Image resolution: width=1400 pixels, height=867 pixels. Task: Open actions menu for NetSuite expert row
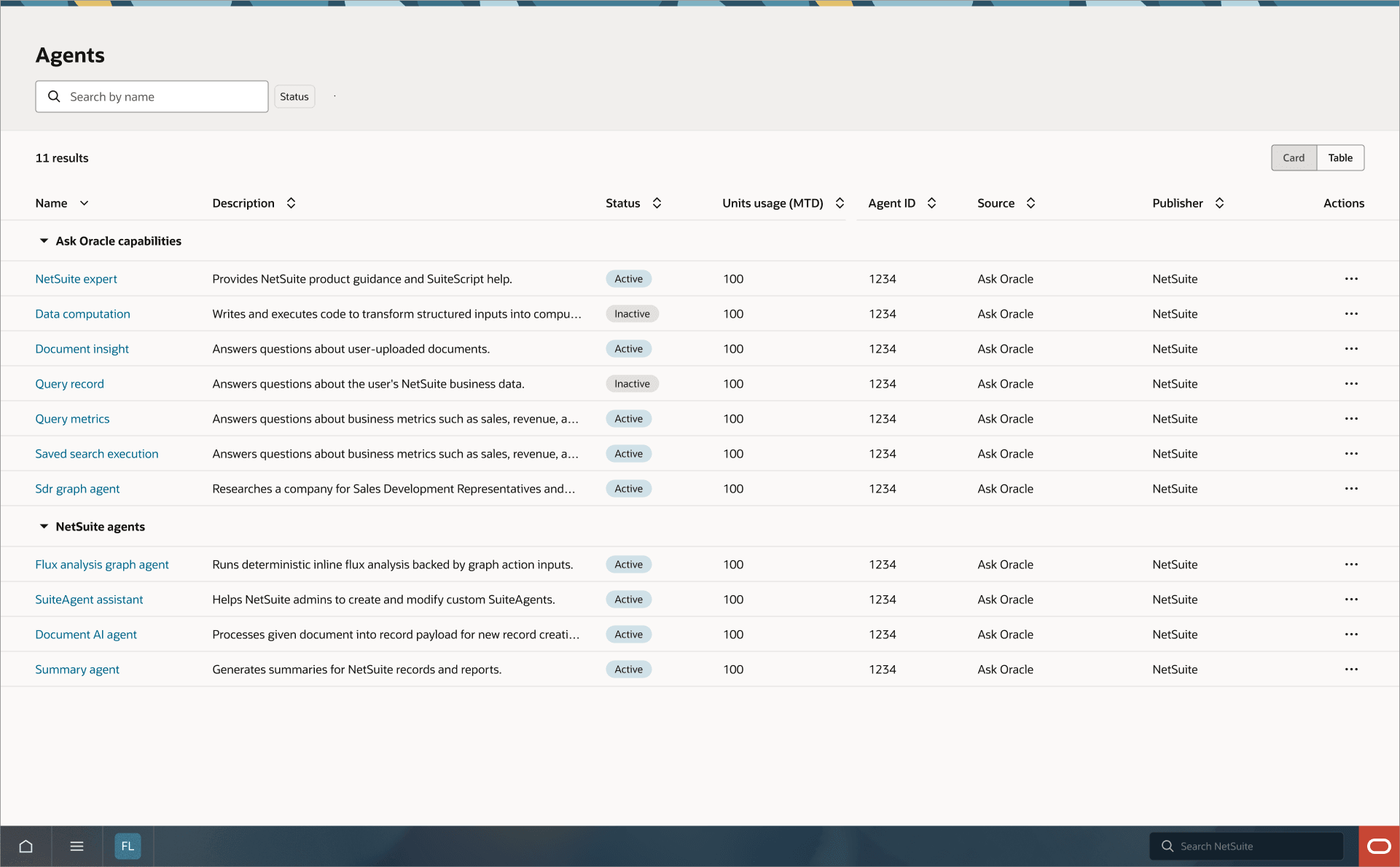1351,278
